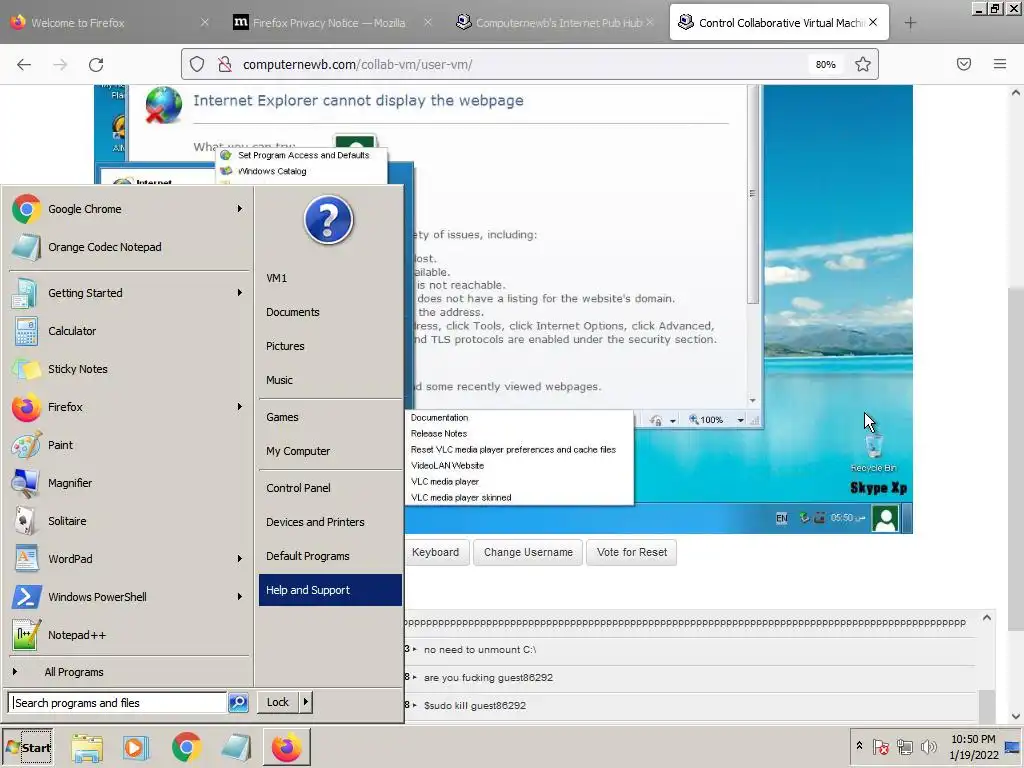
Task: Click Search programs and files field
Action: coord(118,703)
